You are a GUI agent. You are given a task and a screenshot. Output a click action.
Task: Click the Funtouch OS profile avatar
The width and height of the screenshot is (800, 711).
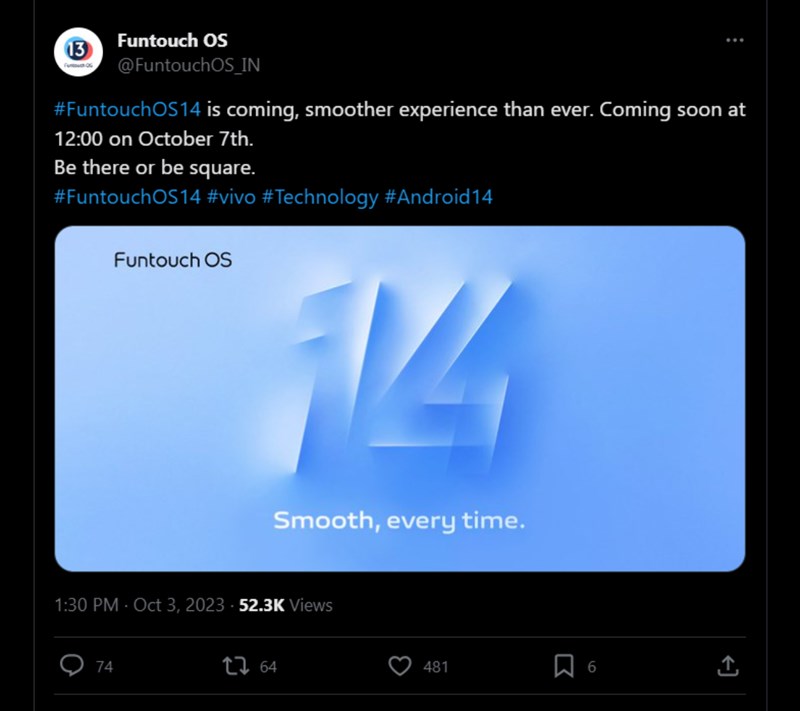point(78,52)
